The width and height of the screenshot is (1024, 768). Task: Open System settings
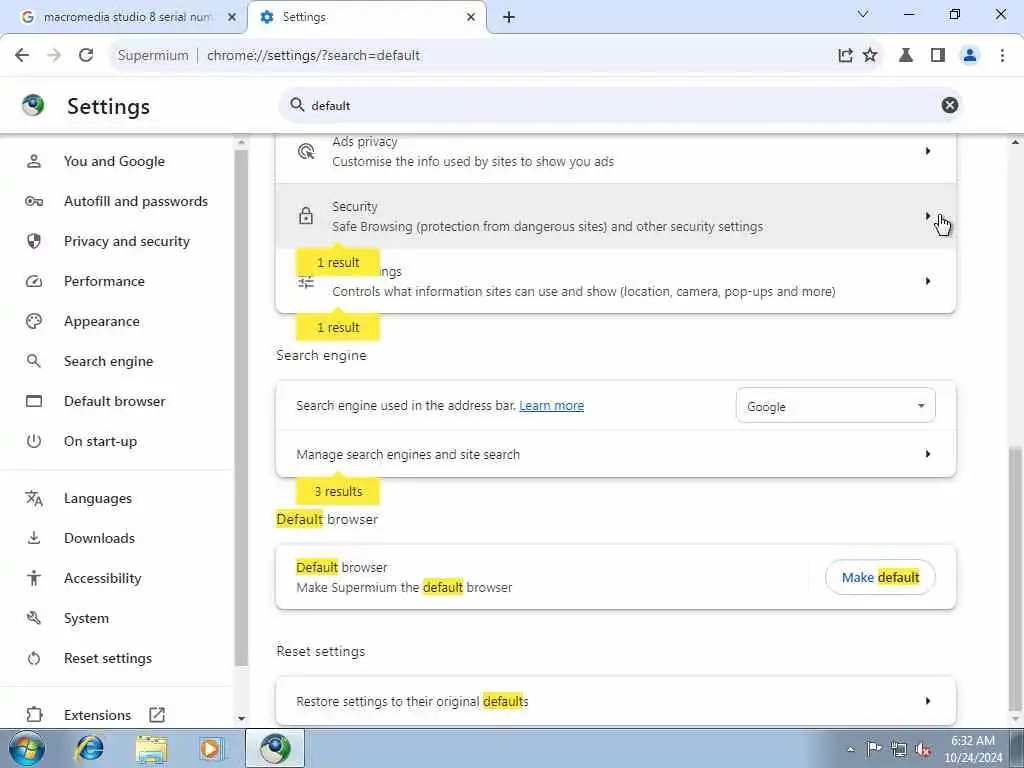[86, 618]
